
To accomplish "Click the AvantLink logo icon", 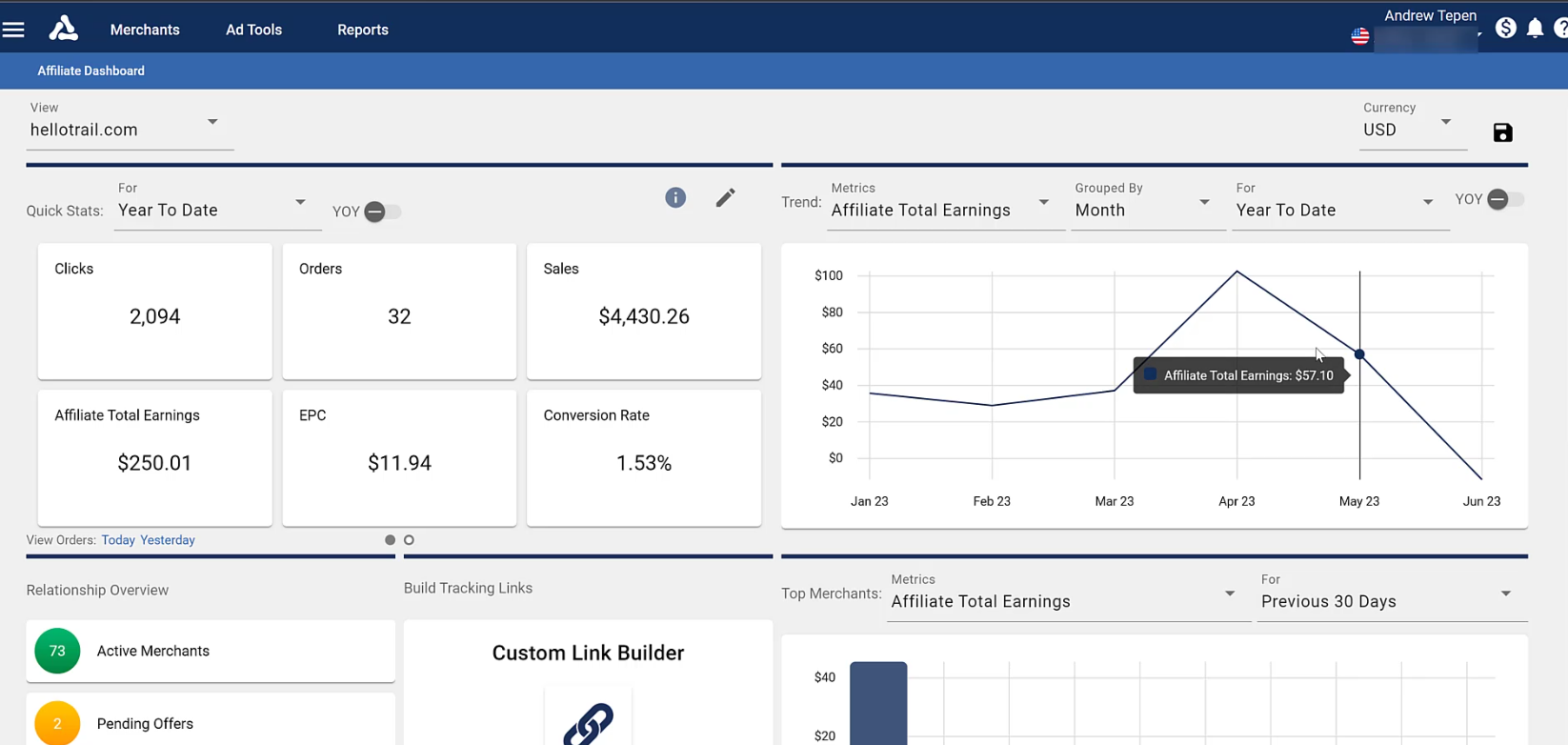I will 64,29.
